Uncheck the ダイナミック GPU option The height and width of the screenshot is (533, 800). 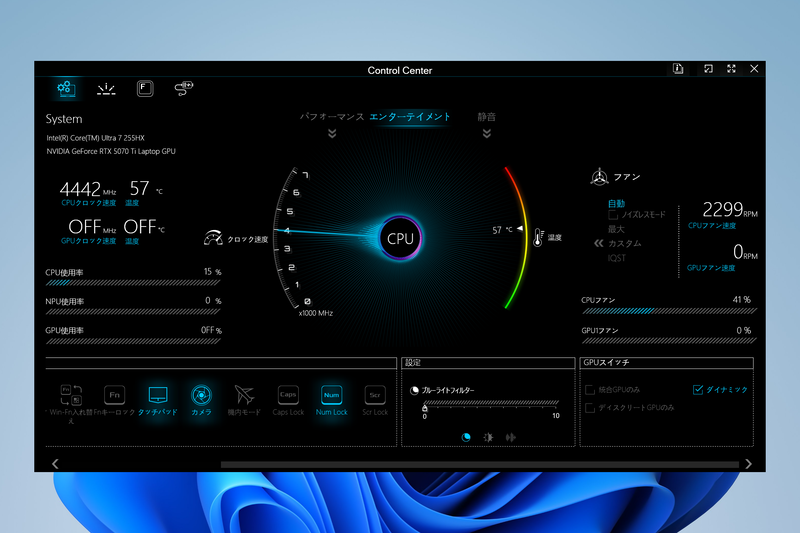[698, 390]
